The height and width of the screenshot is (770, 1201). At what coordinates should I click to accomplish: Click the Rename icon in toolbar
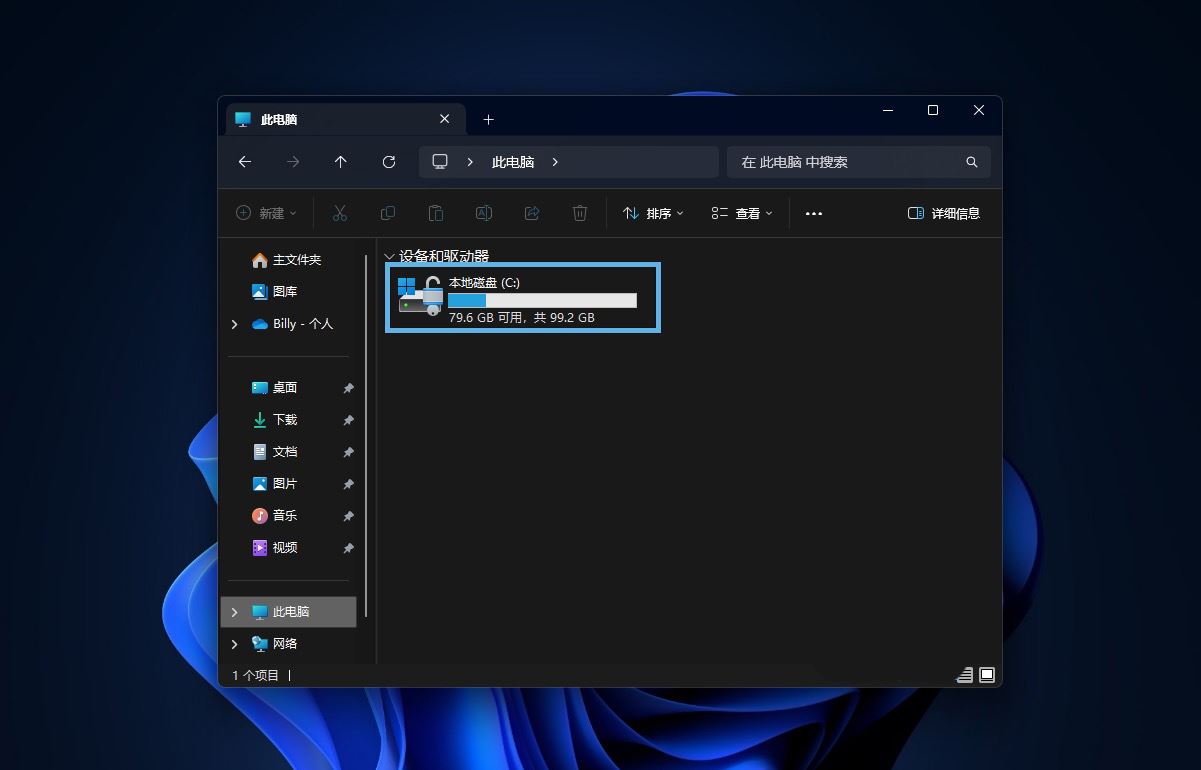tap(483, 213)
